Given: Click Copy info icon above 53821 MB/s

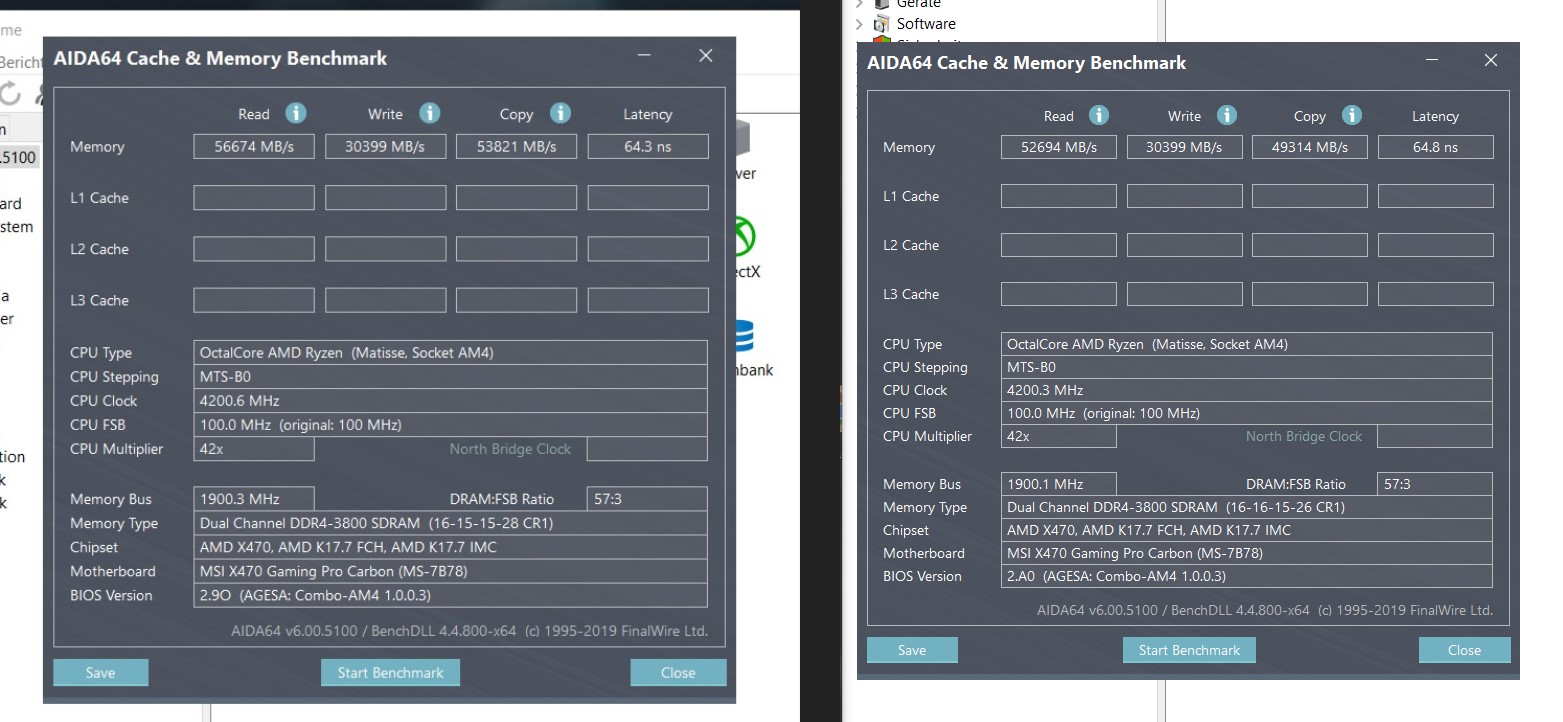Looking at the screenshot, I should pos(560,113).
